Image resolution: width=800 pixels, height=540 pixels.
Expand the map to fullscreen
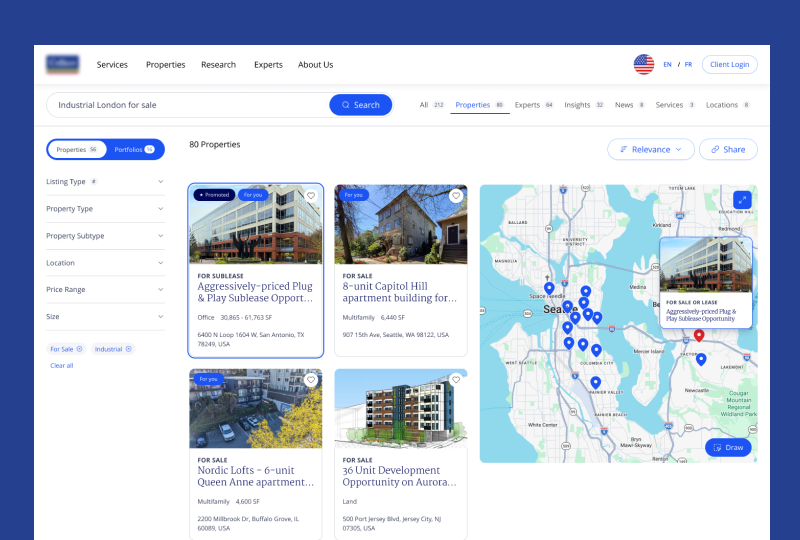click(742, 200)
